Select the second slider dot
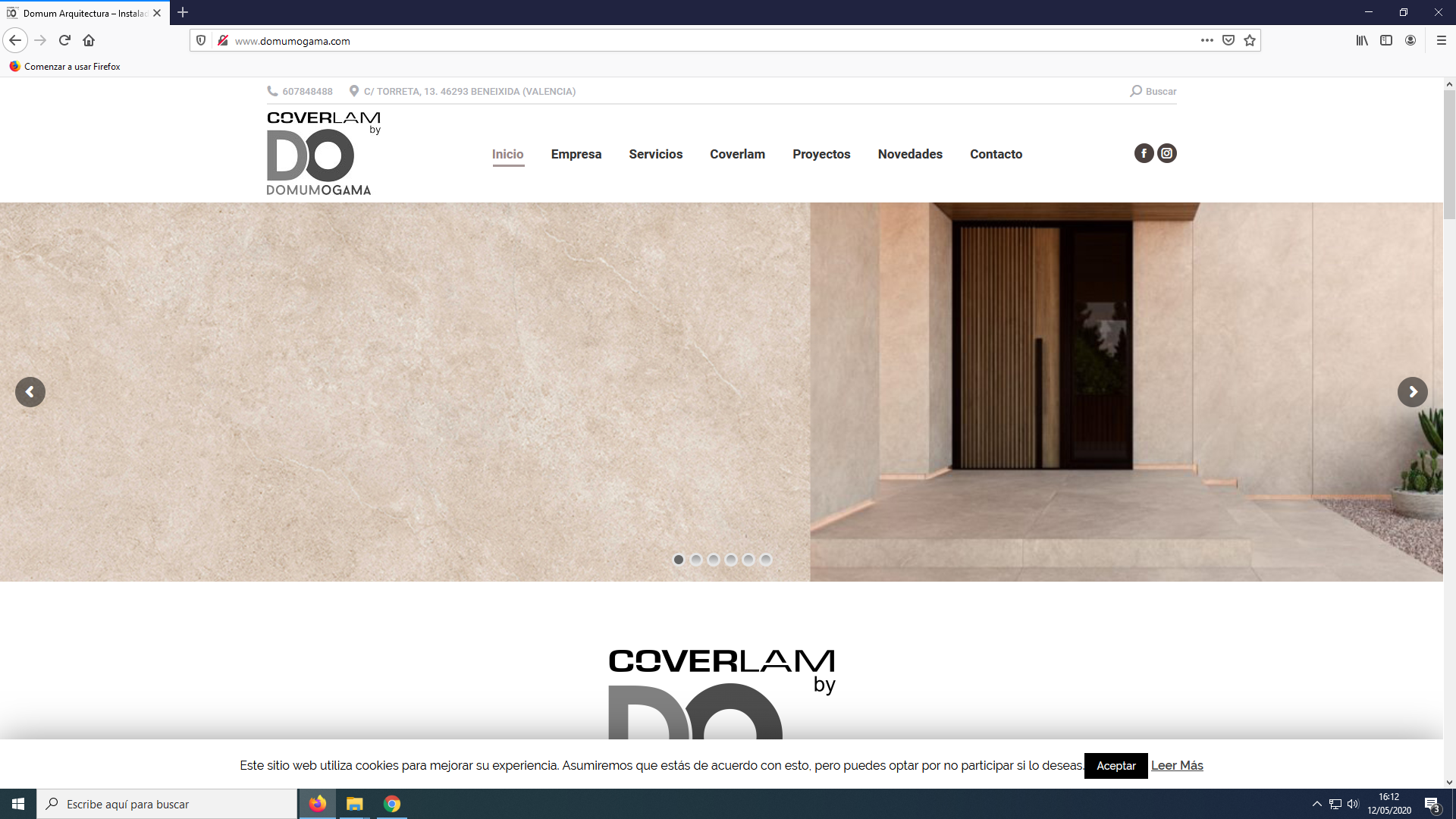This screenshot has height=819, width=1456. (x=696, y=560)
